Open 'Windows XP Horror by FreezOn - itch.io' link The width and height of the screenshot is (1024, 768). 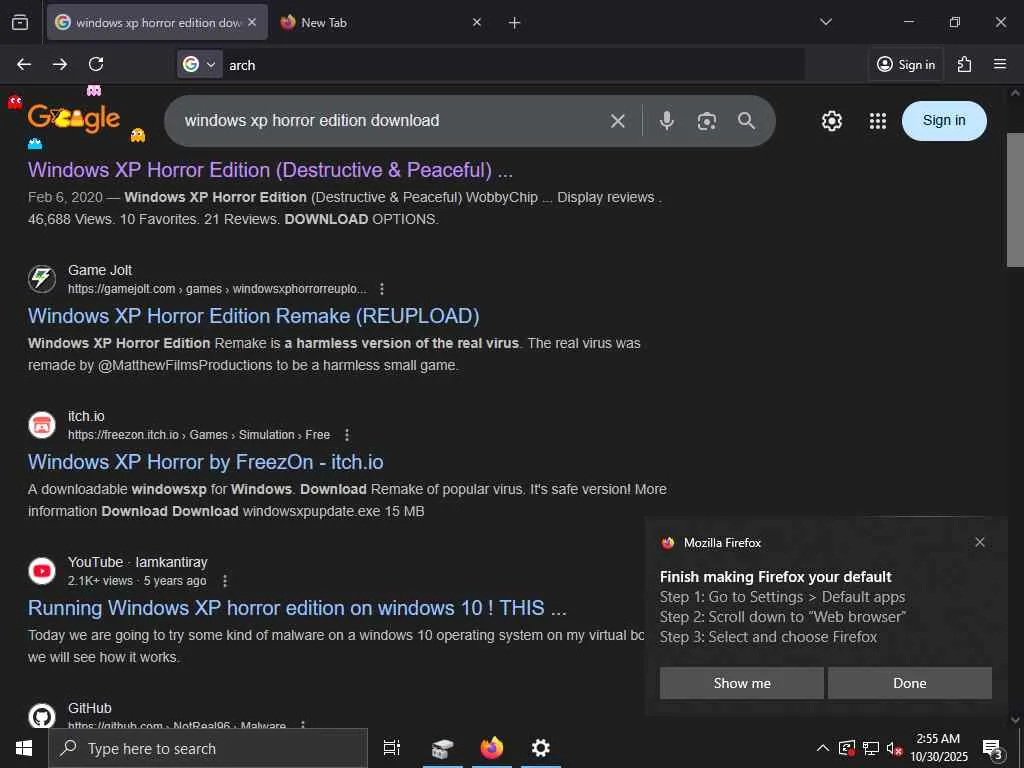205,462
